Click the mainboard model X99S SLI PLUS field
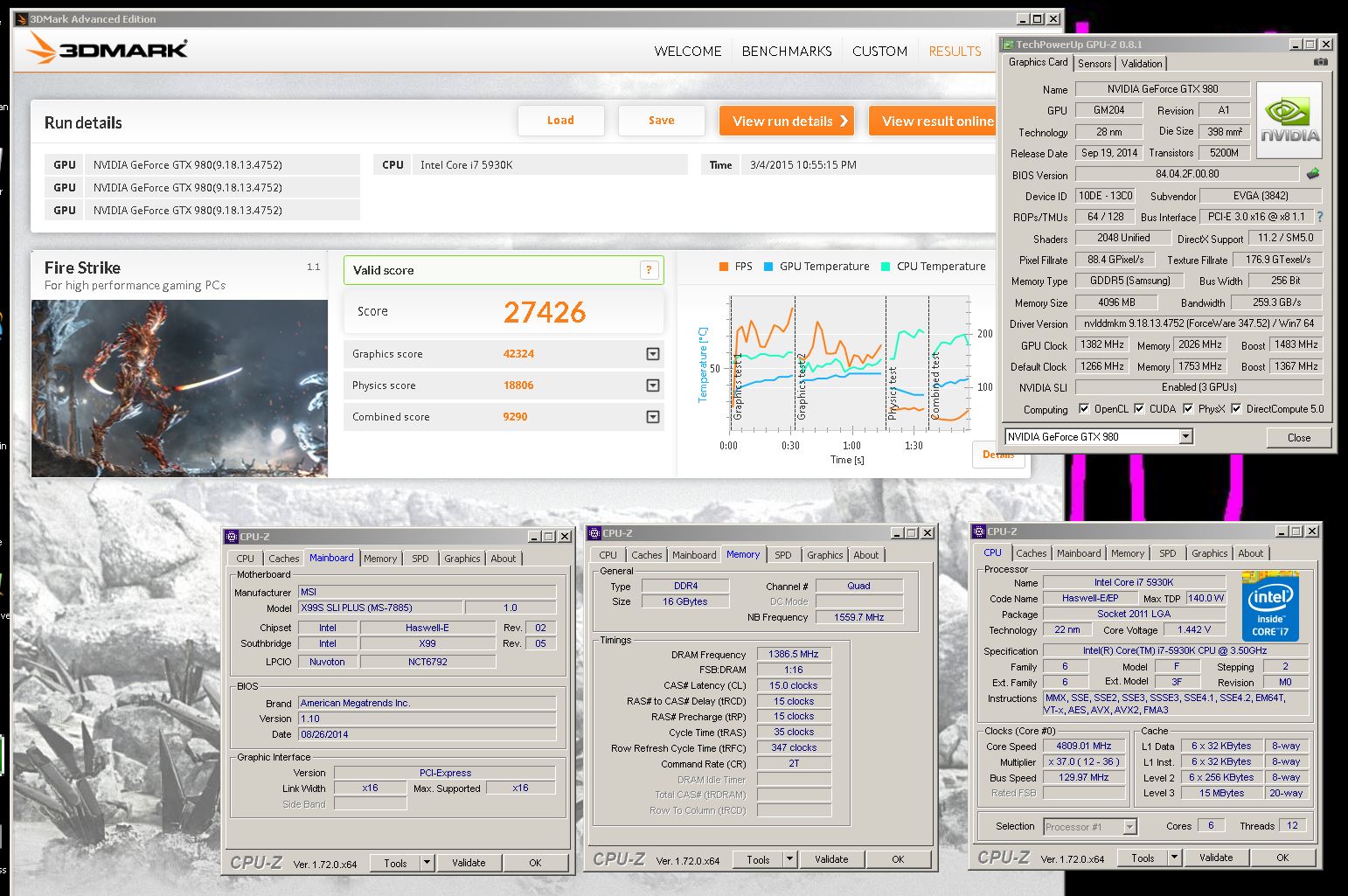1348x896 pixels. [x=379, y=608]
